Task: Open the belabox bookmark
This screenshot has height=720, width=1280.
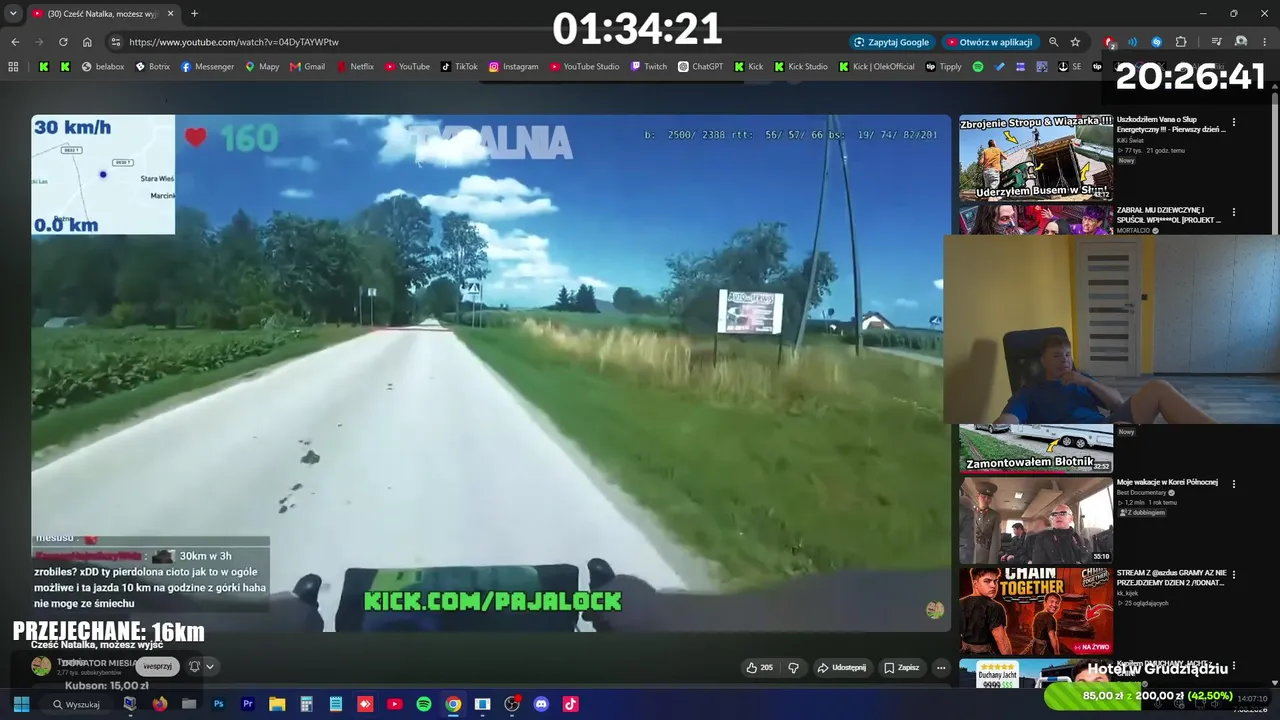Action: (x=103, y=67)
